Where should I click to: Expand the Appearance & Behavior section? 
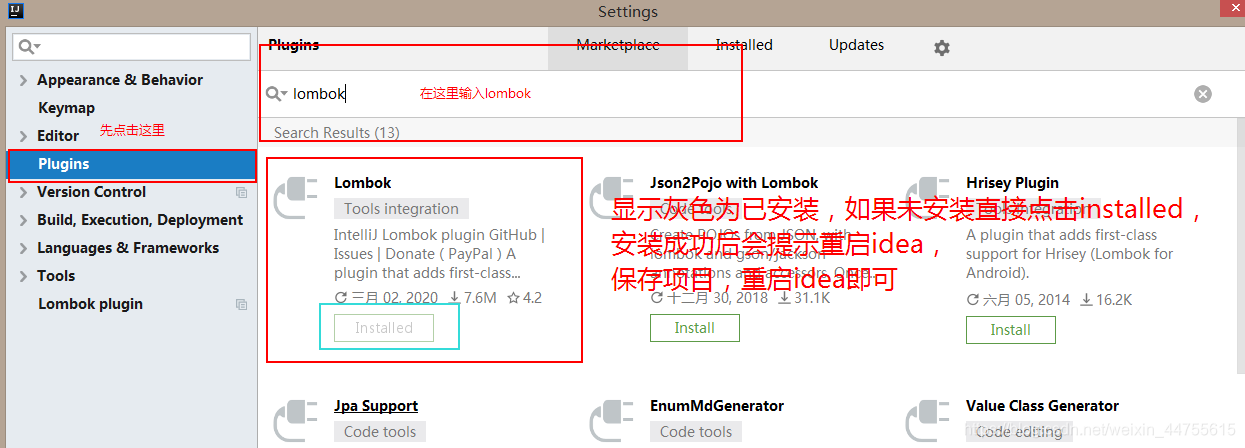point(23,80)
